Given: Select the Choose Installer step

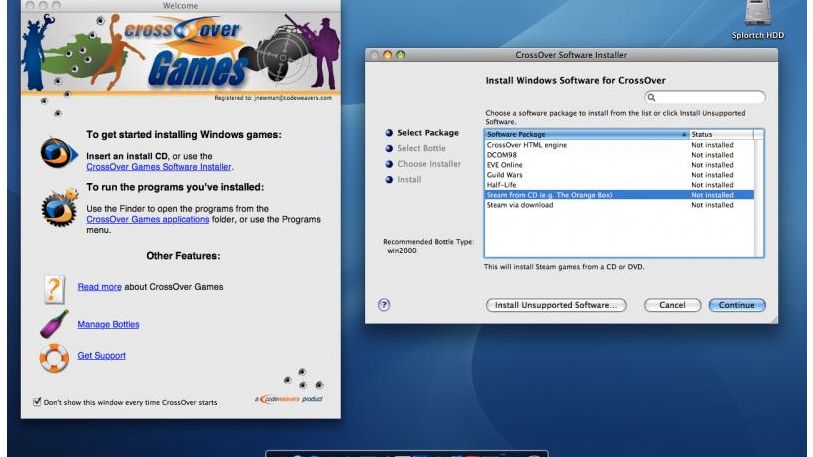Looking at the screenshot, I should [423, 164].
